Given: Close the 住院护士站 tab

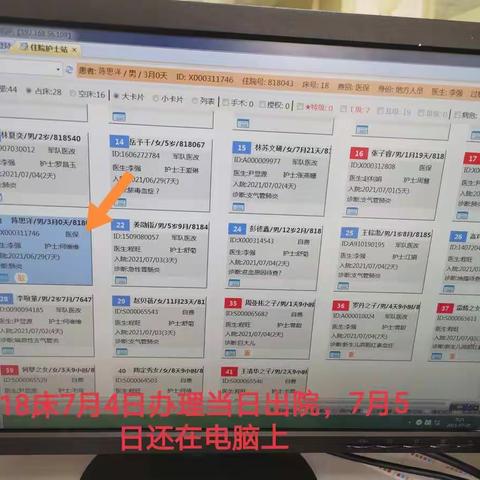Looking at the screenshot, I should click(75, 49).
